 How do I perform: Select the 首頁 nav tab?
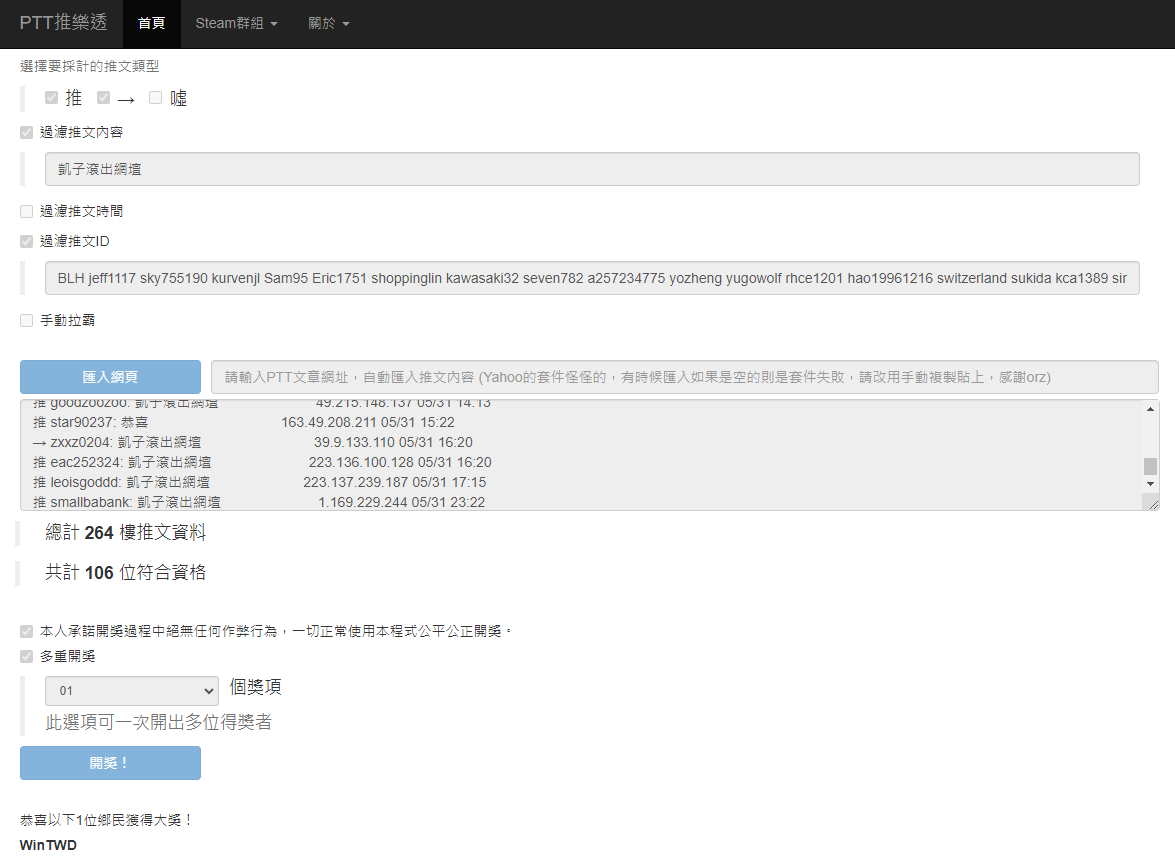pyautogui.click(x=151, y=23)
